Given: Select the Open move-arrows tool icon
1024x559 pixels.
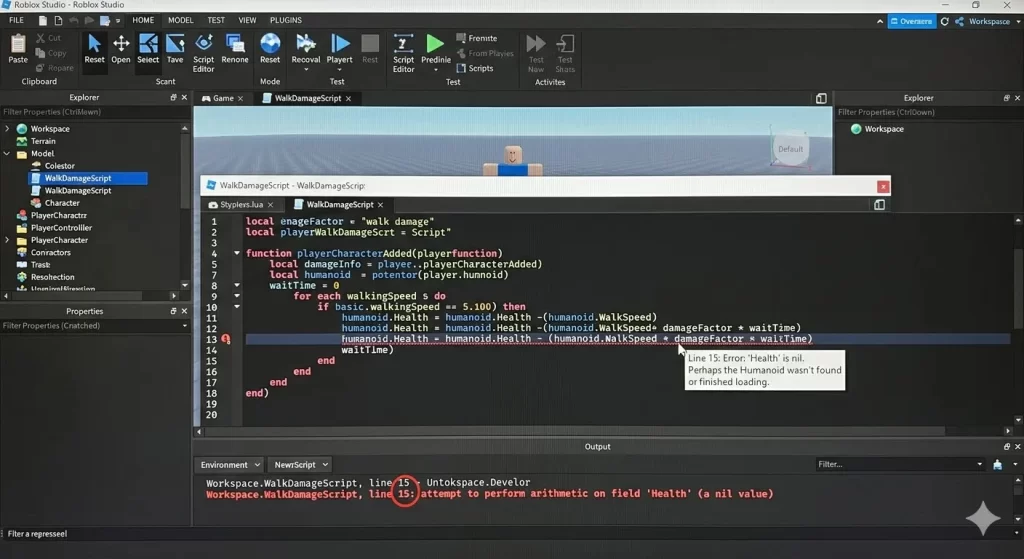Looking at the screenshot, I should click(121, 43).
